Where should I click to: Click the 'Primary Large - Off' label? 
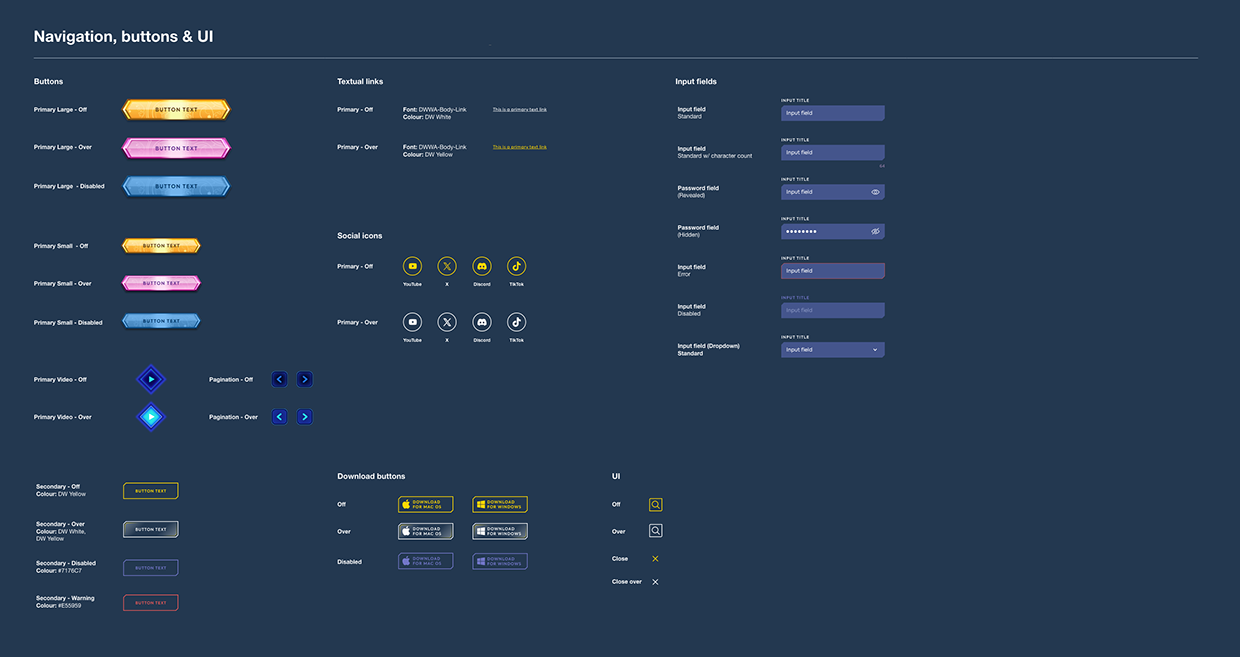(x=60, y=109)
